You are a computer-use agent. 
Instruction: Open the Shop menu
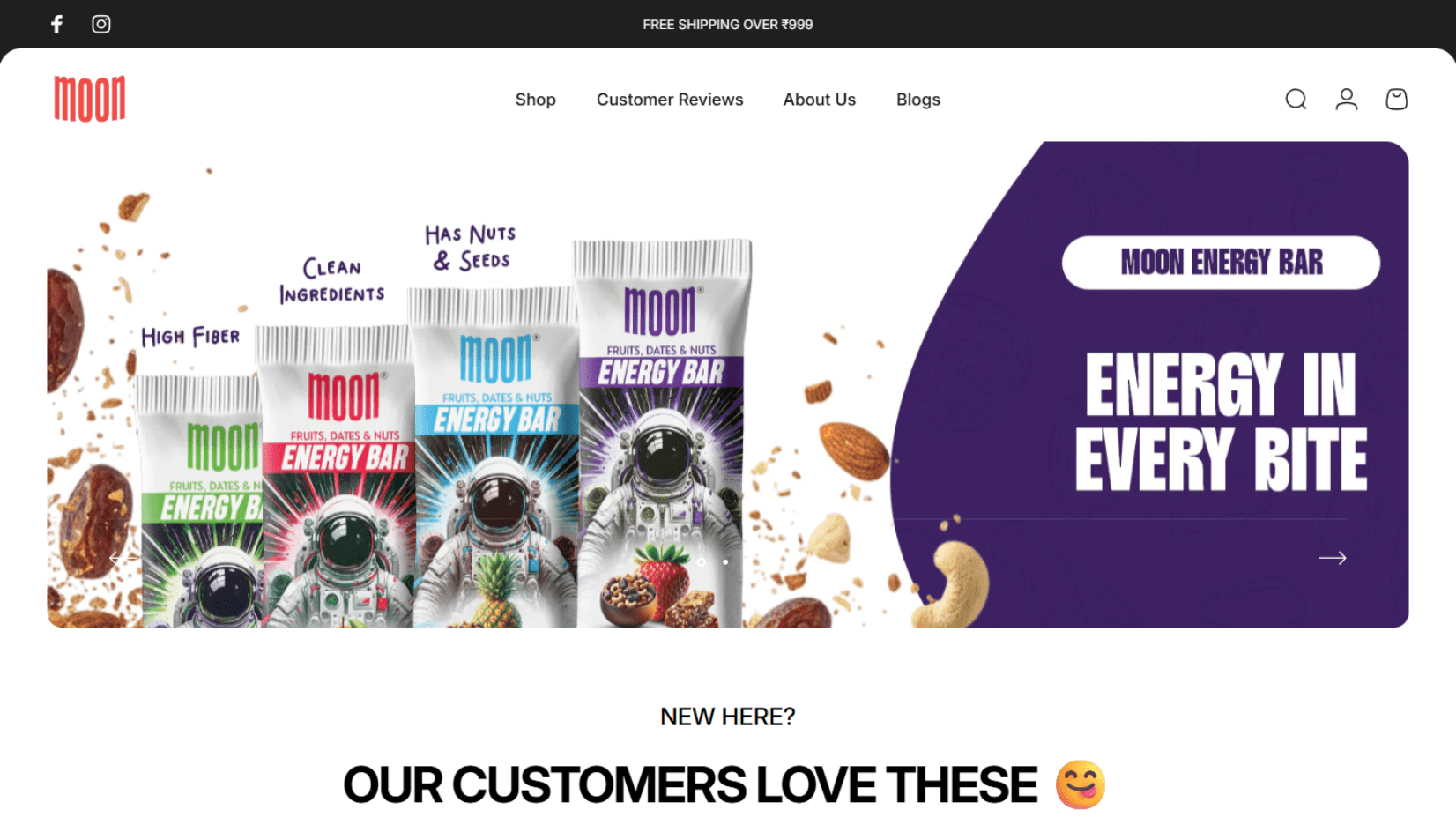pos(536,100)
